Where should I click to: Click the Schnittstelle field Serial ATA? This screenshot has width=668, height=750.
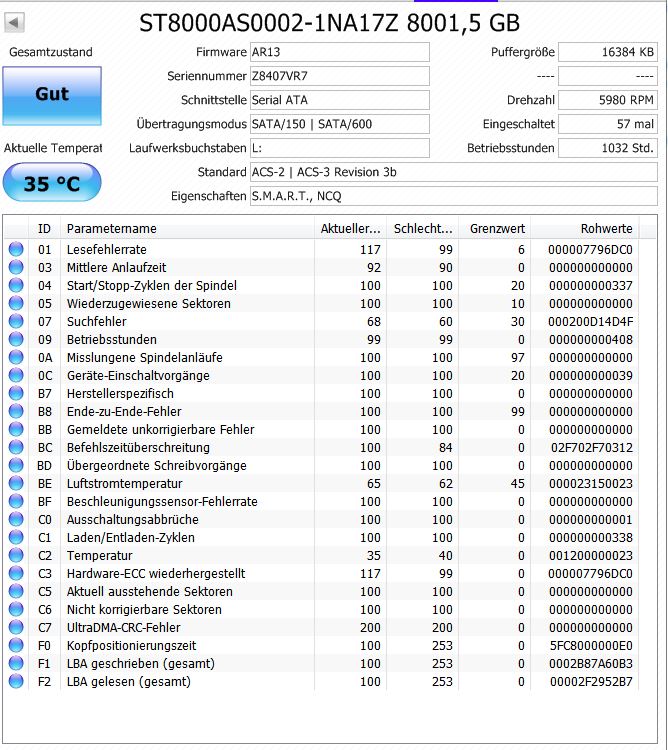point(339,100)
